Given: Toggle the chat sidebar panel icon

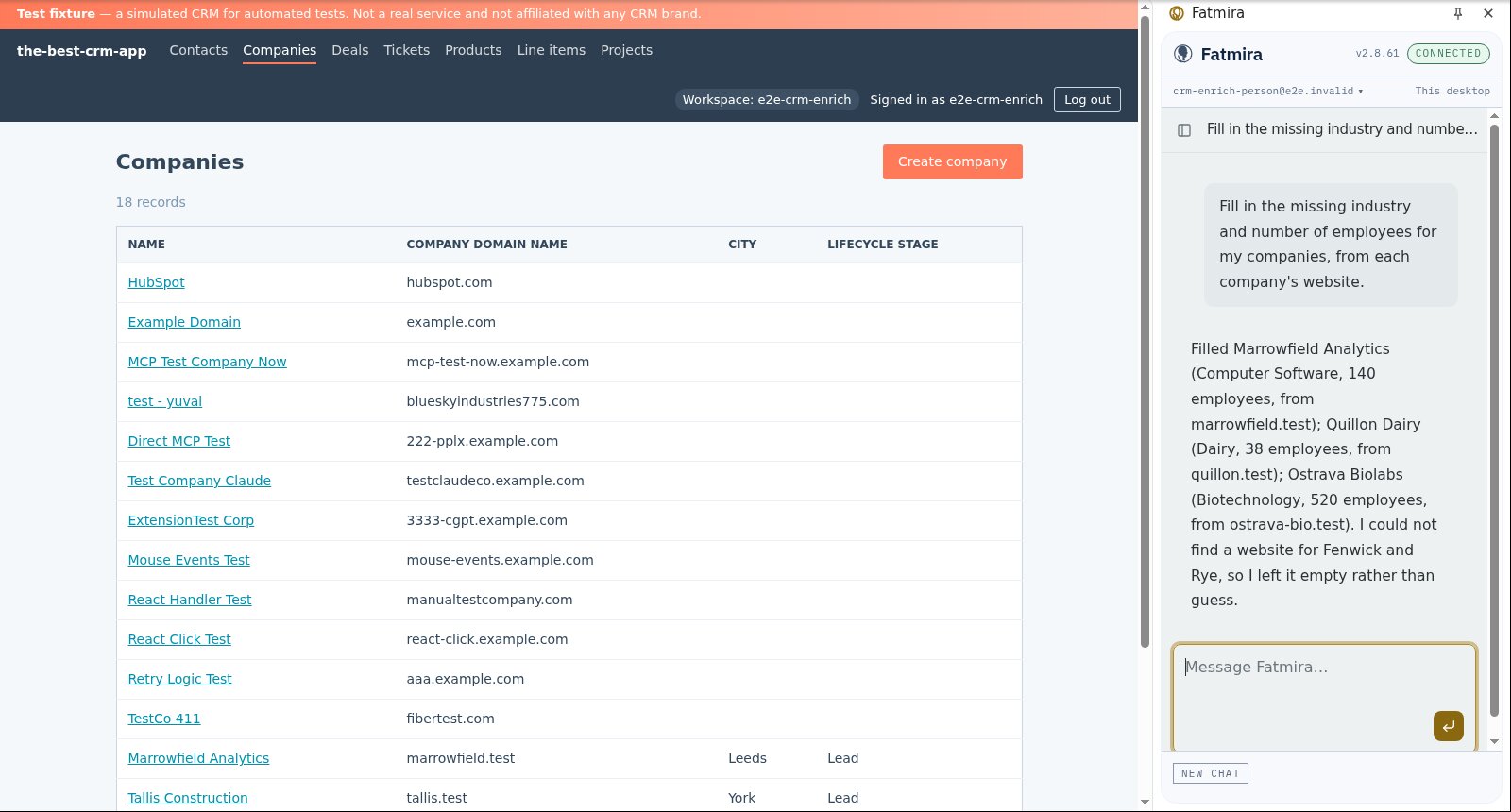Looking at the screenshot, I should [x=1184, y=130].
